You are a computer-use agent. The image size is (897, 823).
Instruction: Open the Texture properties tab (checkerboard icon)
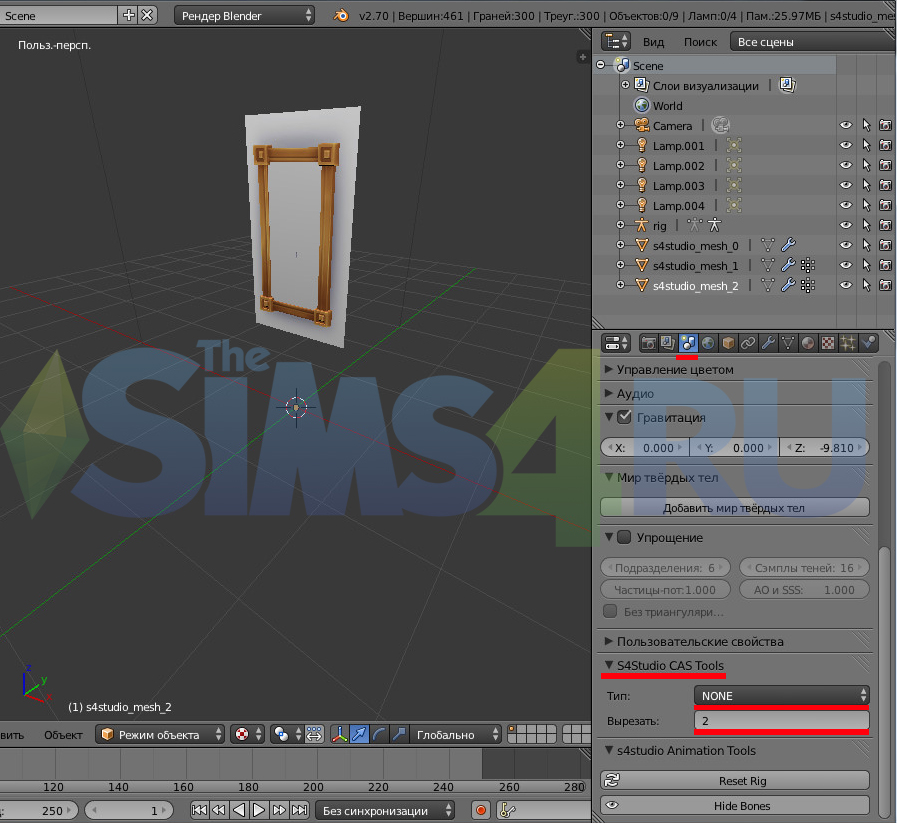pos(828,343)
